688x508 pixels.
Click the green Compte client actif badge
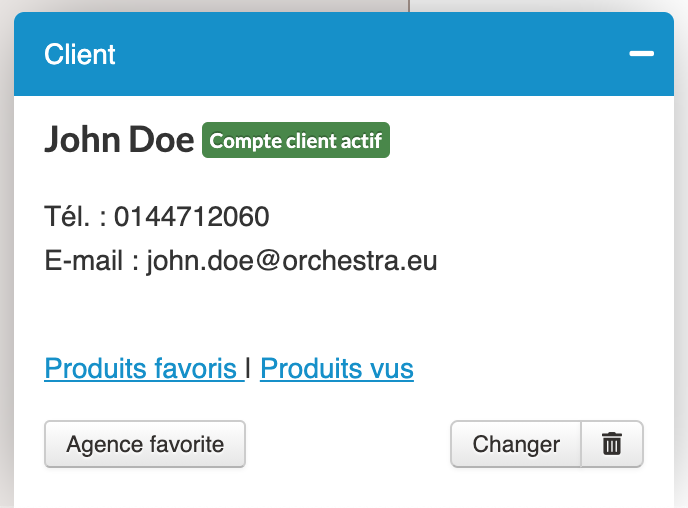[296, 141]
